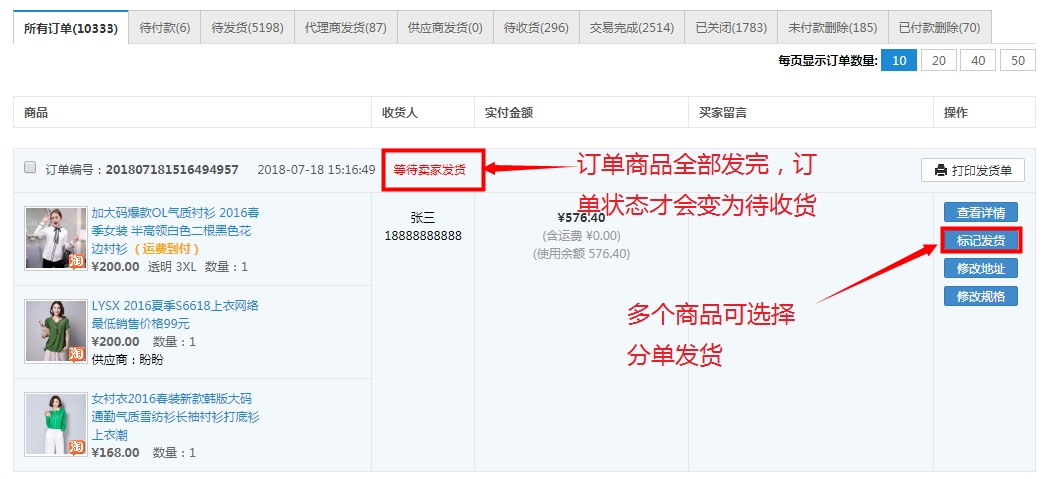The width and height of the screenshot is (1046, 479).
Task: Open the 待收货(296) tab
Action: (x=536, y=28)
